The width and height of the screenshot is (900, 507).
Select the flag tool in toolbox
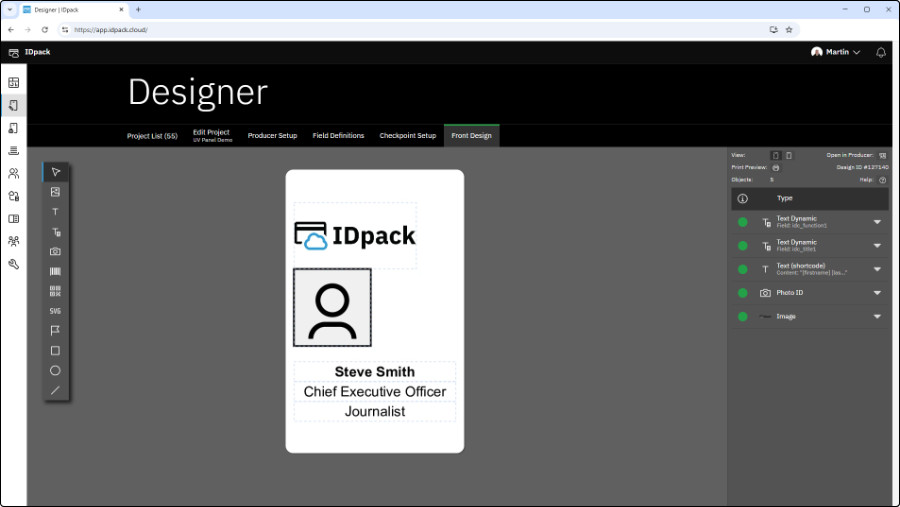pos(56,331)
